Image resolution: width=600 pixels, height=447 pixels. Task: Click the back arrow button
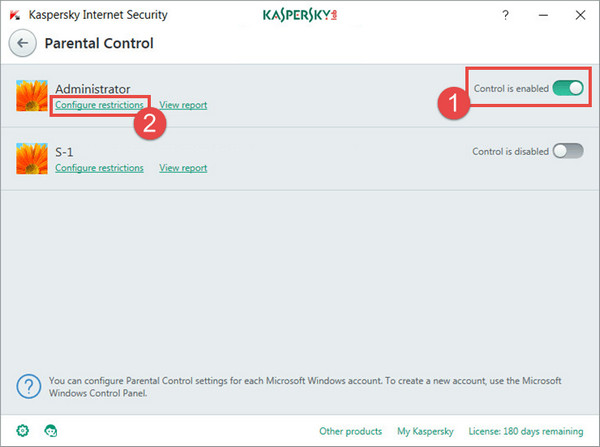coord(23,43)
